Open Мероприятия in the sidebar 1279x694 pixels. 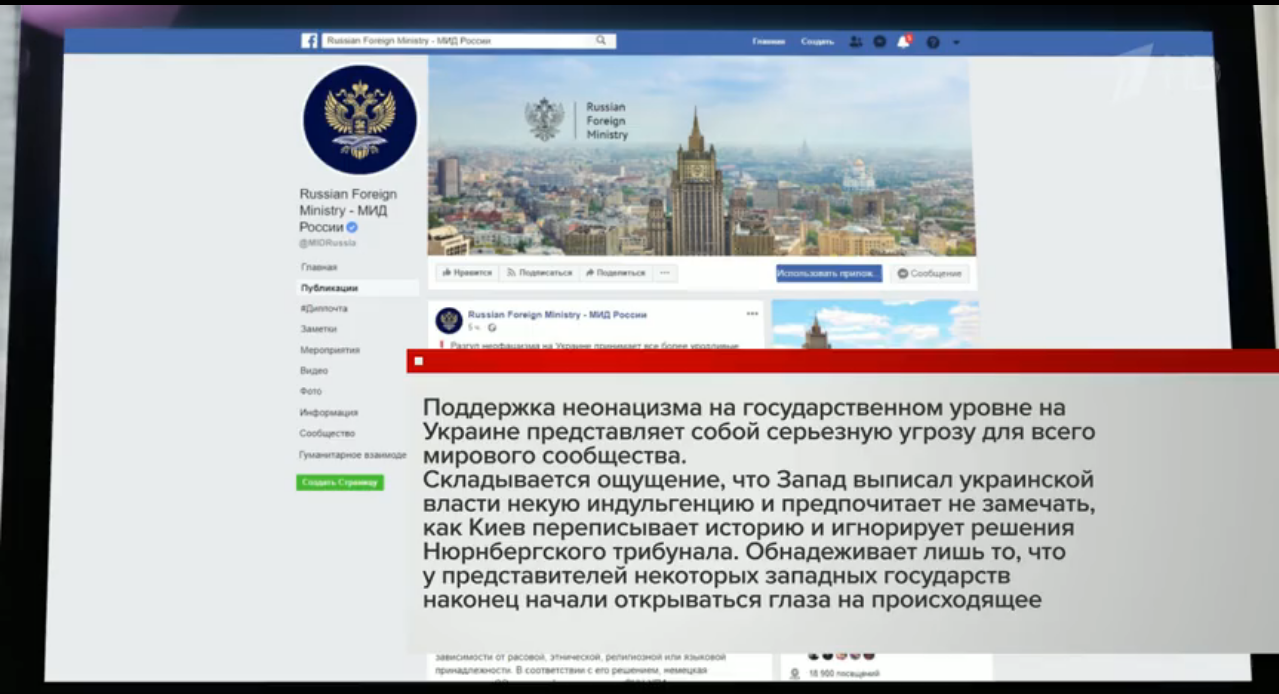pyautogui.click(x=330, y=351)
